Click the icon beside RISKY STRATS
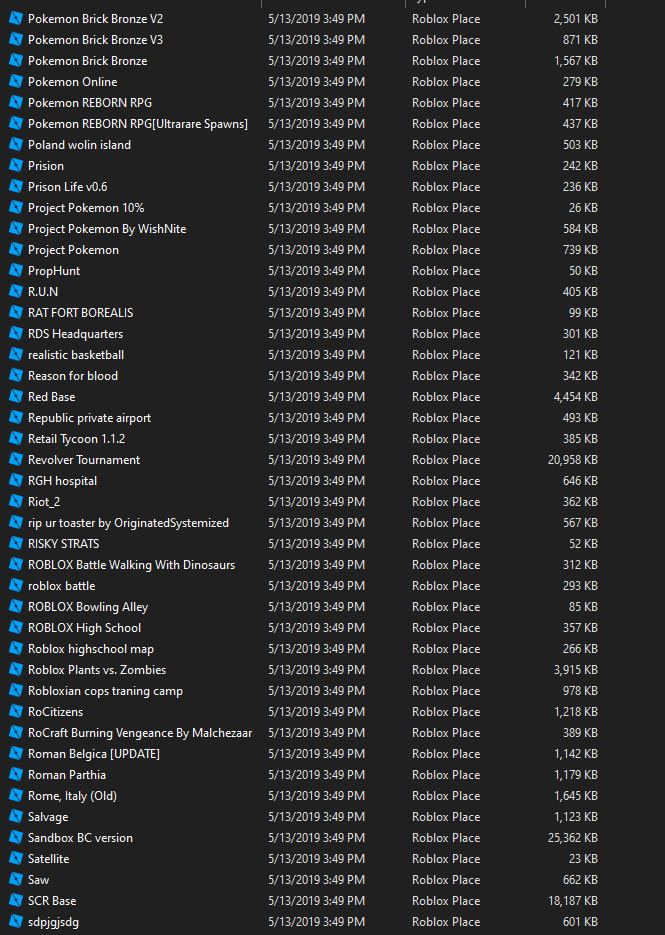The width and height of the screenshot is (665, 935). pos(16,544)
